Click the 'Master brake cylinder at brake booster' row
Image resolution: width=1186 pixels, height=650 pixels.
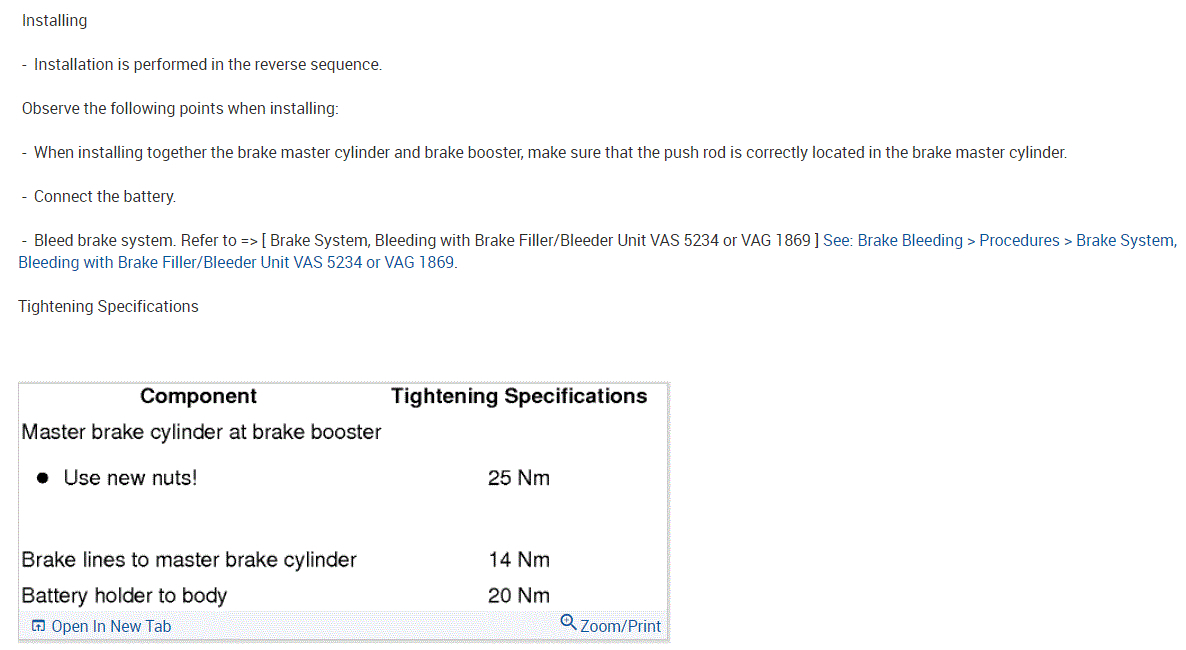(201, 432)
